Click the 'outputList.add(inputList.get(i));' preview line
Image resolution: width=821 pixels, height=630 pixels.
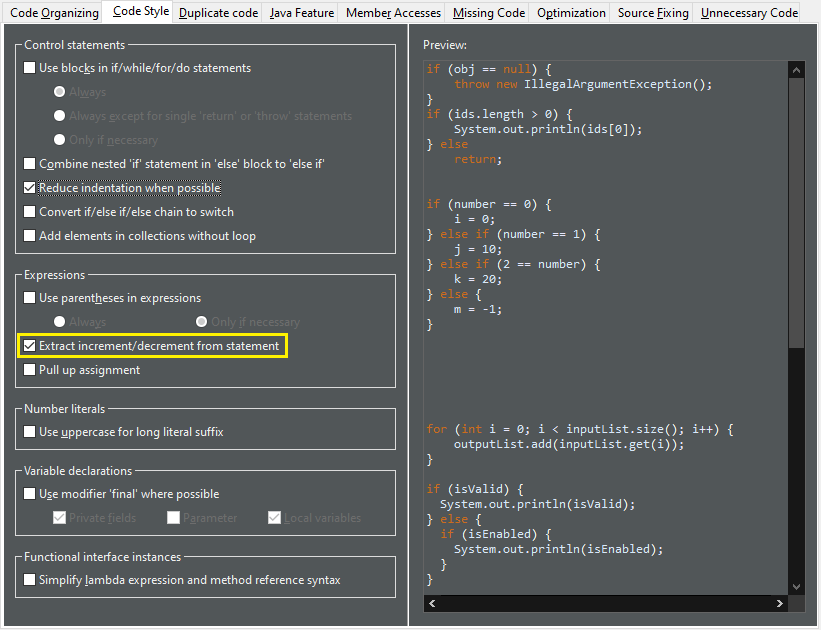tap(569, 445)
